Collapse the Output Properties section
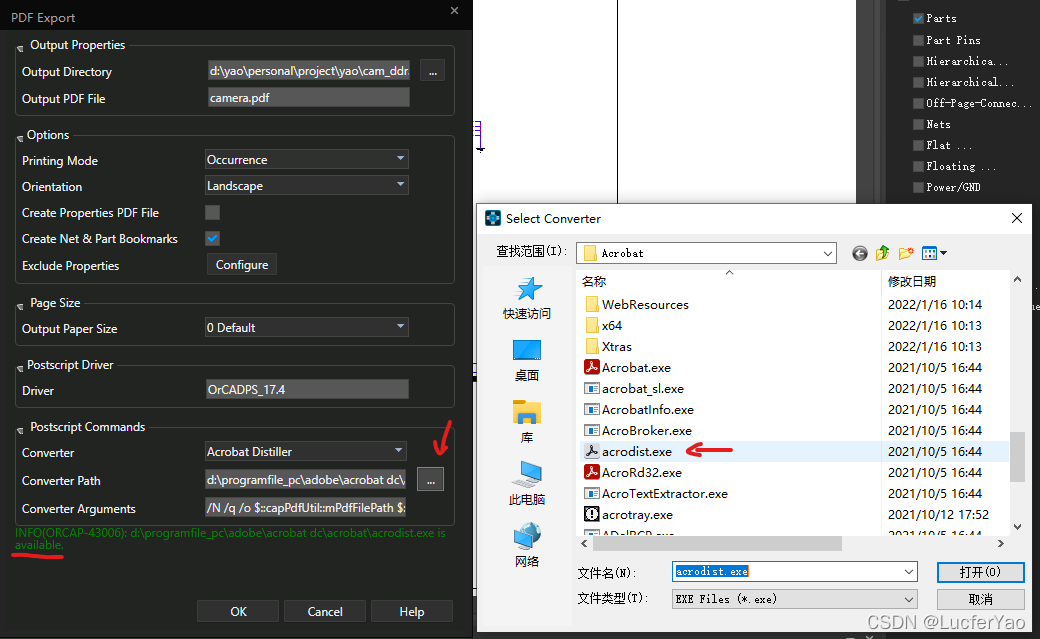The height and width of the screenshot is (639, 1040). (20, 48)
